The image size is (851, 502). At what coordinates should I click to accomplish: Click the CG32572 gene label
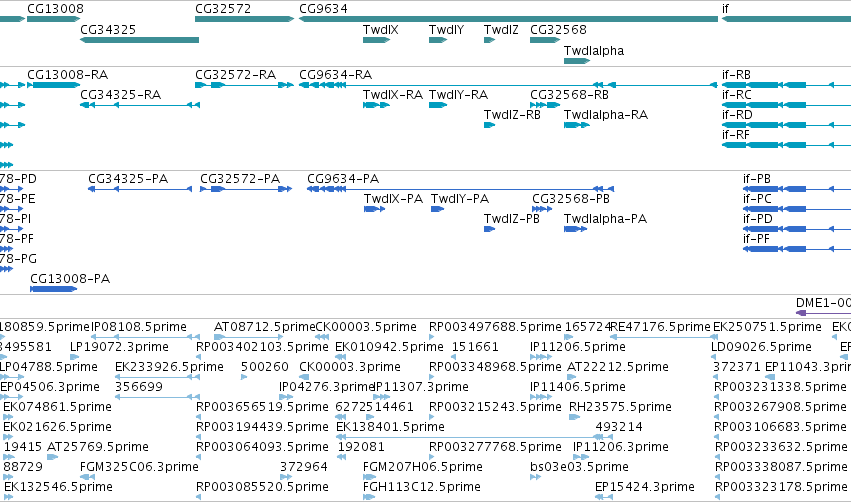click(223, 9)
